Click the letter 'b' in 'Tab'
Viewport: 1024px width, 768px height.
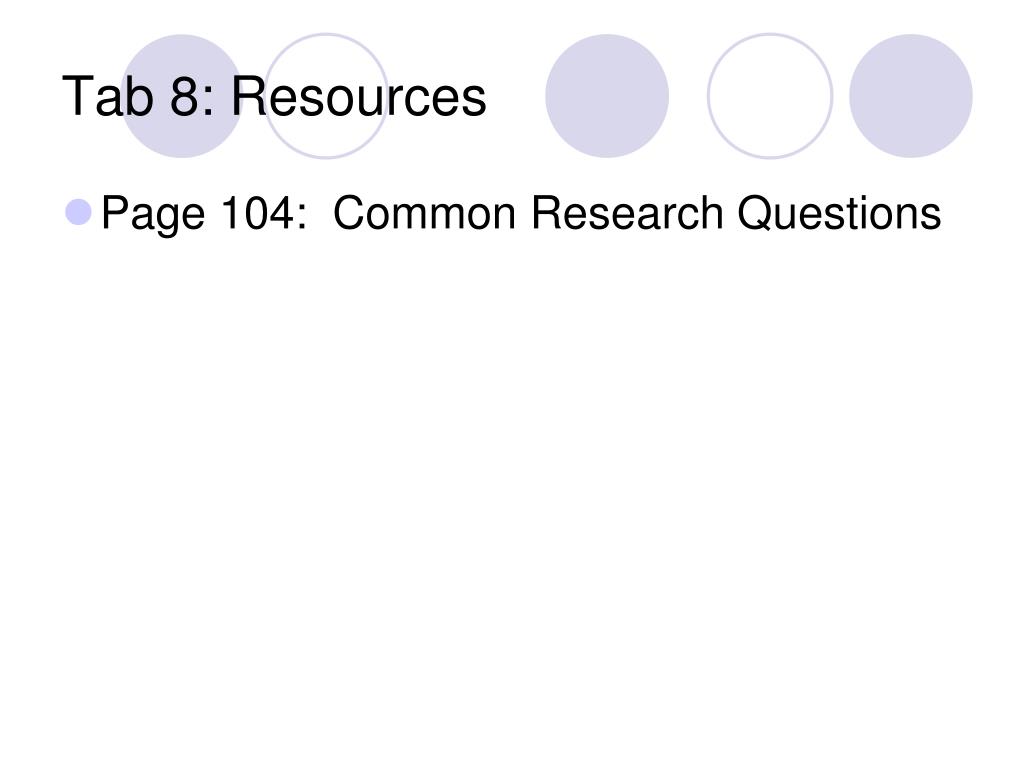pyautogui.click(x=140, y=96)
